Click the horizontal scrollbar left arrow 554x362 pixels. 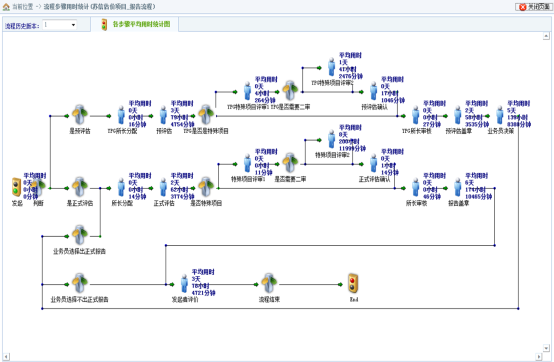click(x=6, y=357)
